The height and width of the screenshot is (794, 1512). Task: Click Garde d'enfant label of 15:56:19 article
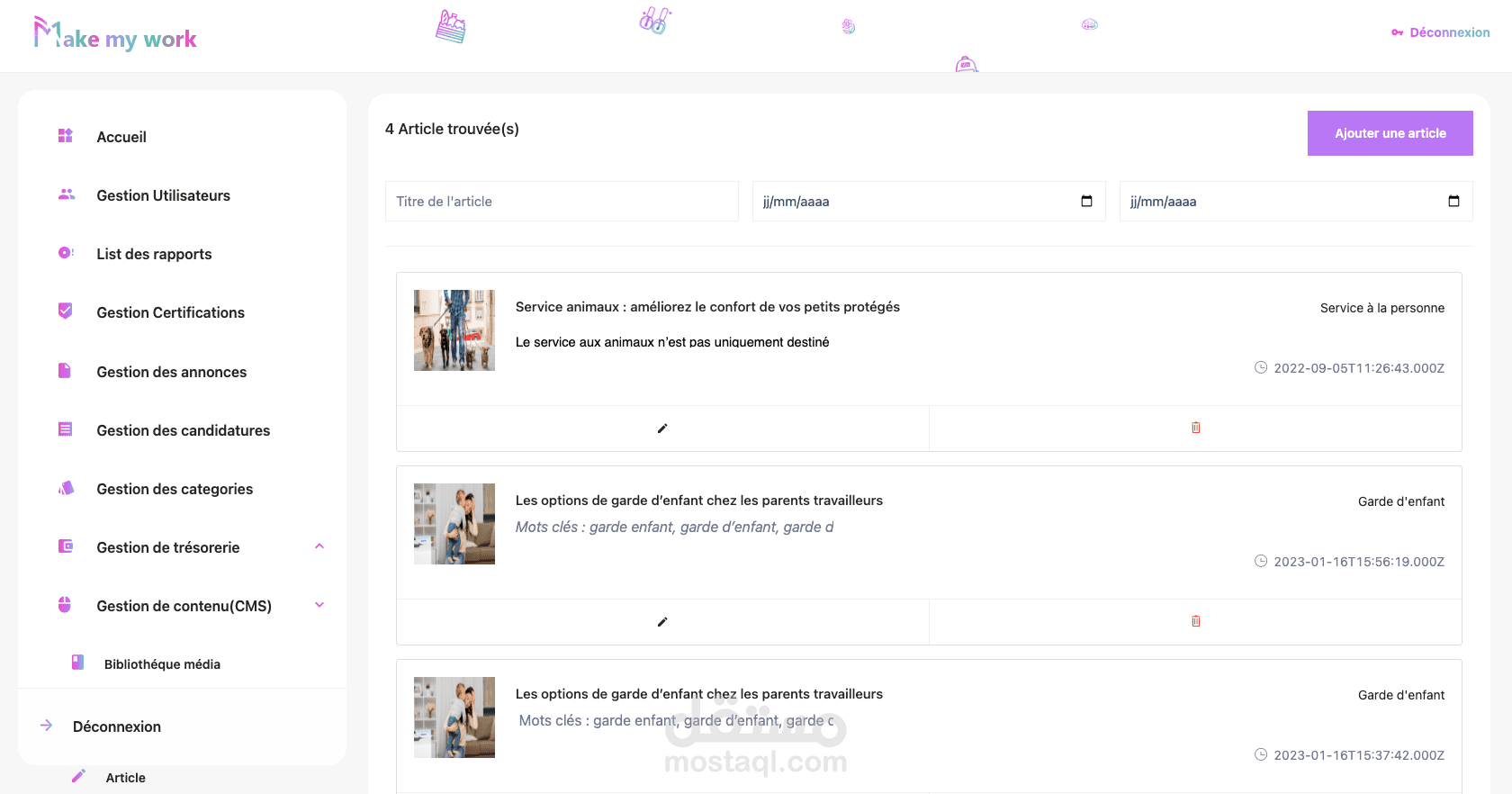pos(1401,501)
